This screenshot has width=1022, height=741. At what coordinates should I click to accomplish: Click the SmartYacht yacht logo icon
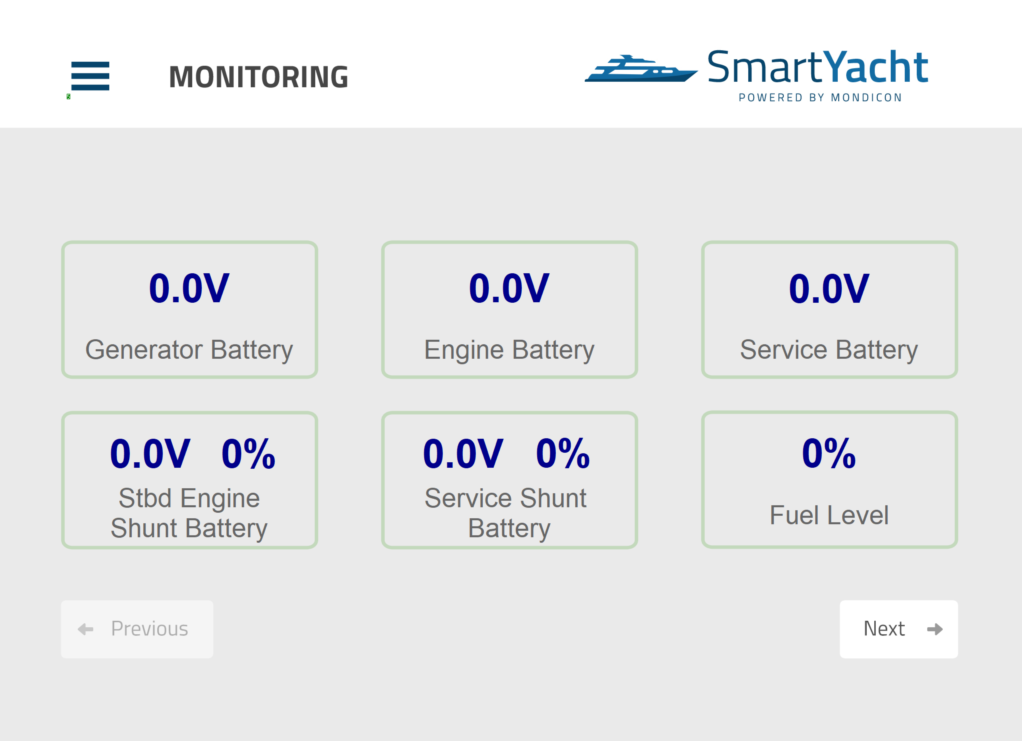click(x=641, y=68)
